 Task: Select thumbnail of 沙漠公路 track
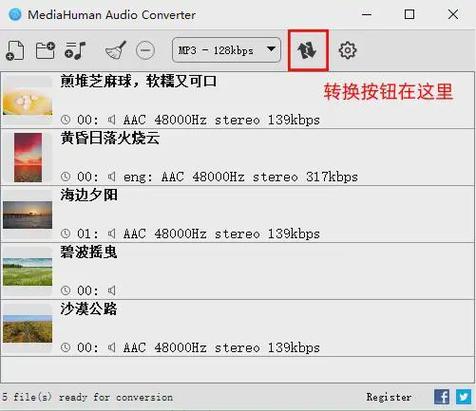coord(28,329)
